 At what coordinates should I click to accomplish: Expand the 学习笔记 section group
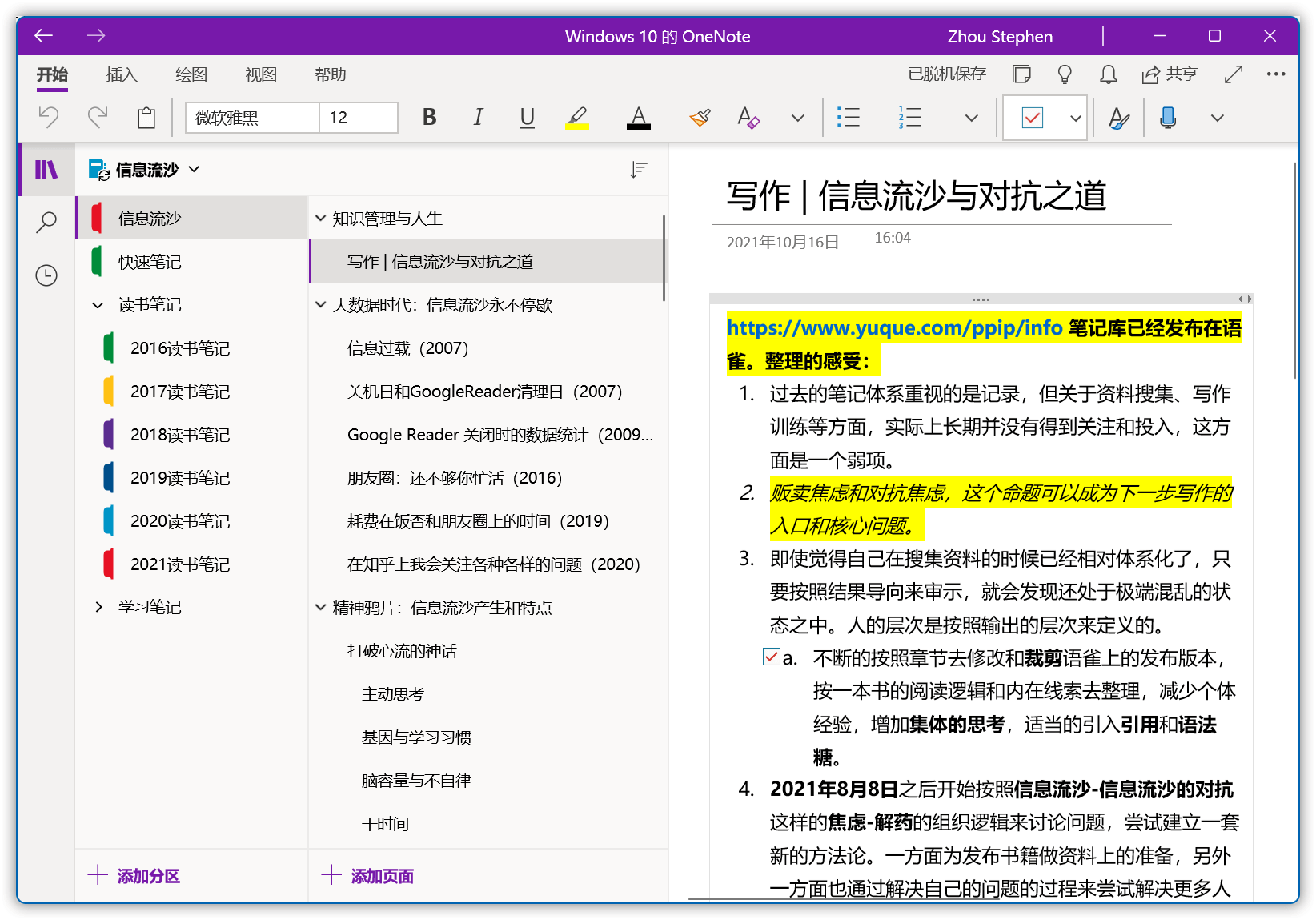tap(98, 607)
